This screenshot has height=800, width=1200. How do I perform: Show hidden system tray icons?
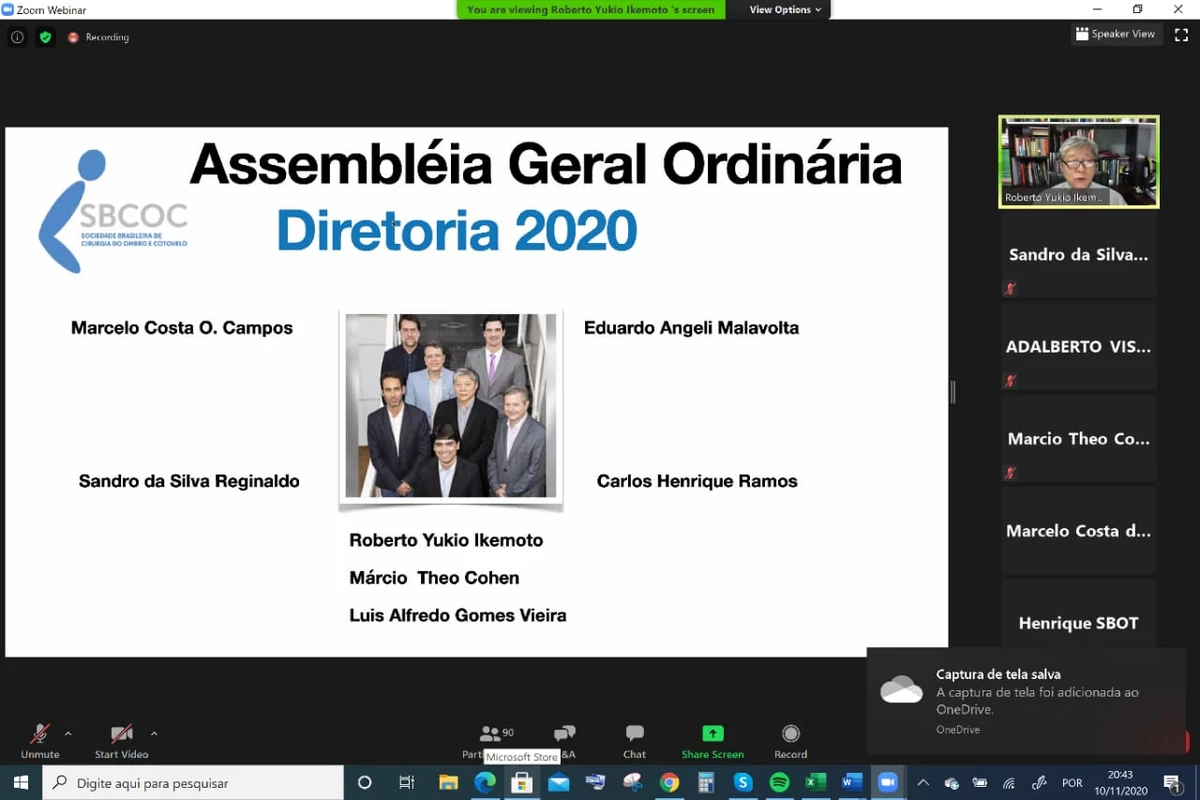click(923, 783)
